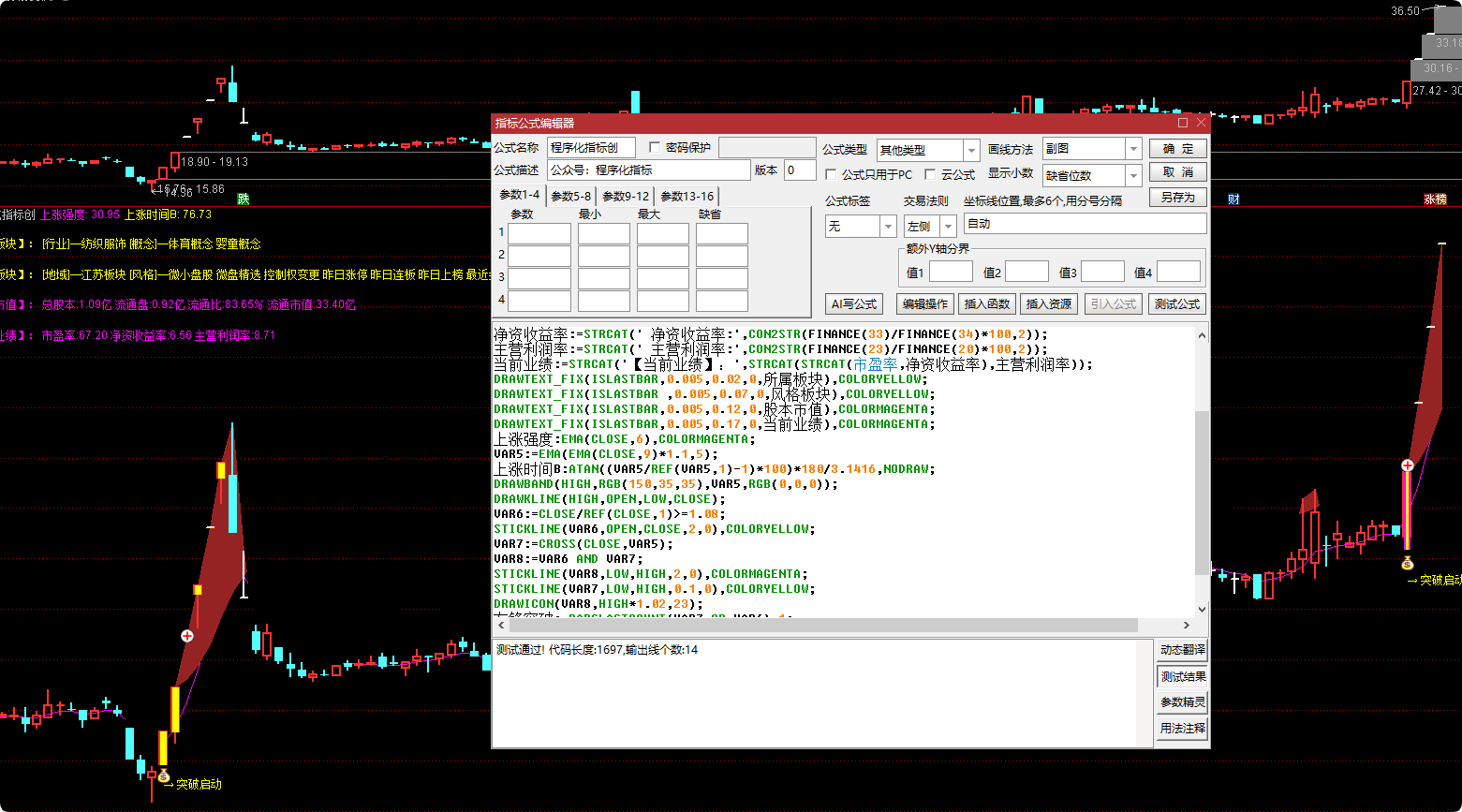
Task: Click the plus circle marker on the left red band
Action: pos(187,636)
